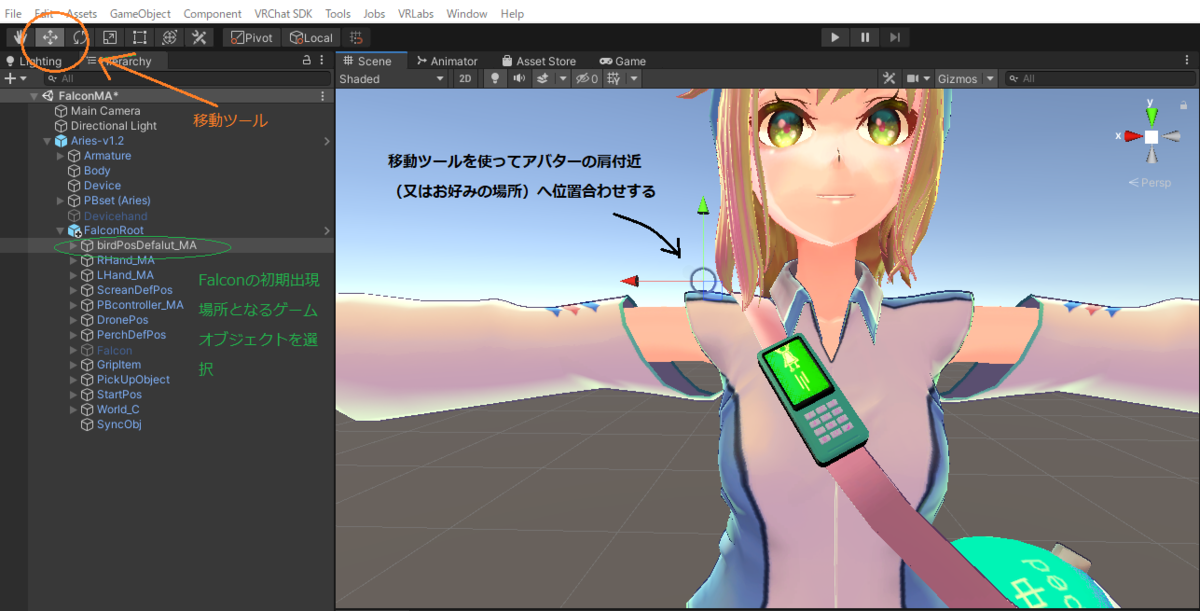Expand the Armature object

tap(60, 156)
